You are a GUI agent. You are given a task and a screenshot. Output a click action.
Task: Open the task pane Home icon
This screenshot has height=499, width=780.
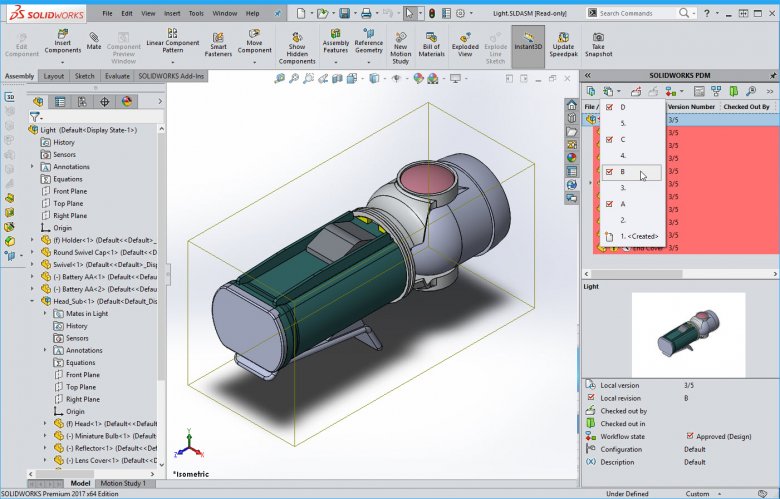click(x=572, y=105)
